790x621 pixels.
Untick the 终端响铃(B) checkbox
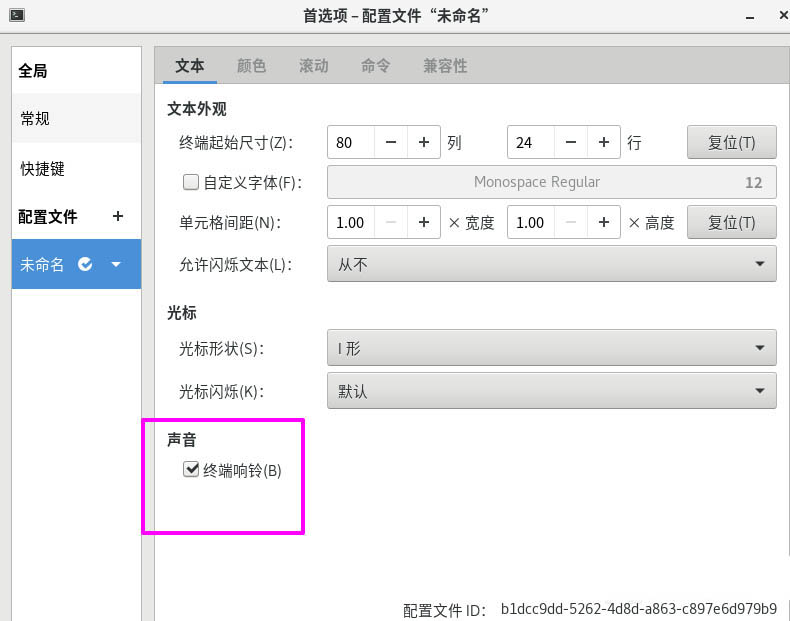tap(191, 469)
